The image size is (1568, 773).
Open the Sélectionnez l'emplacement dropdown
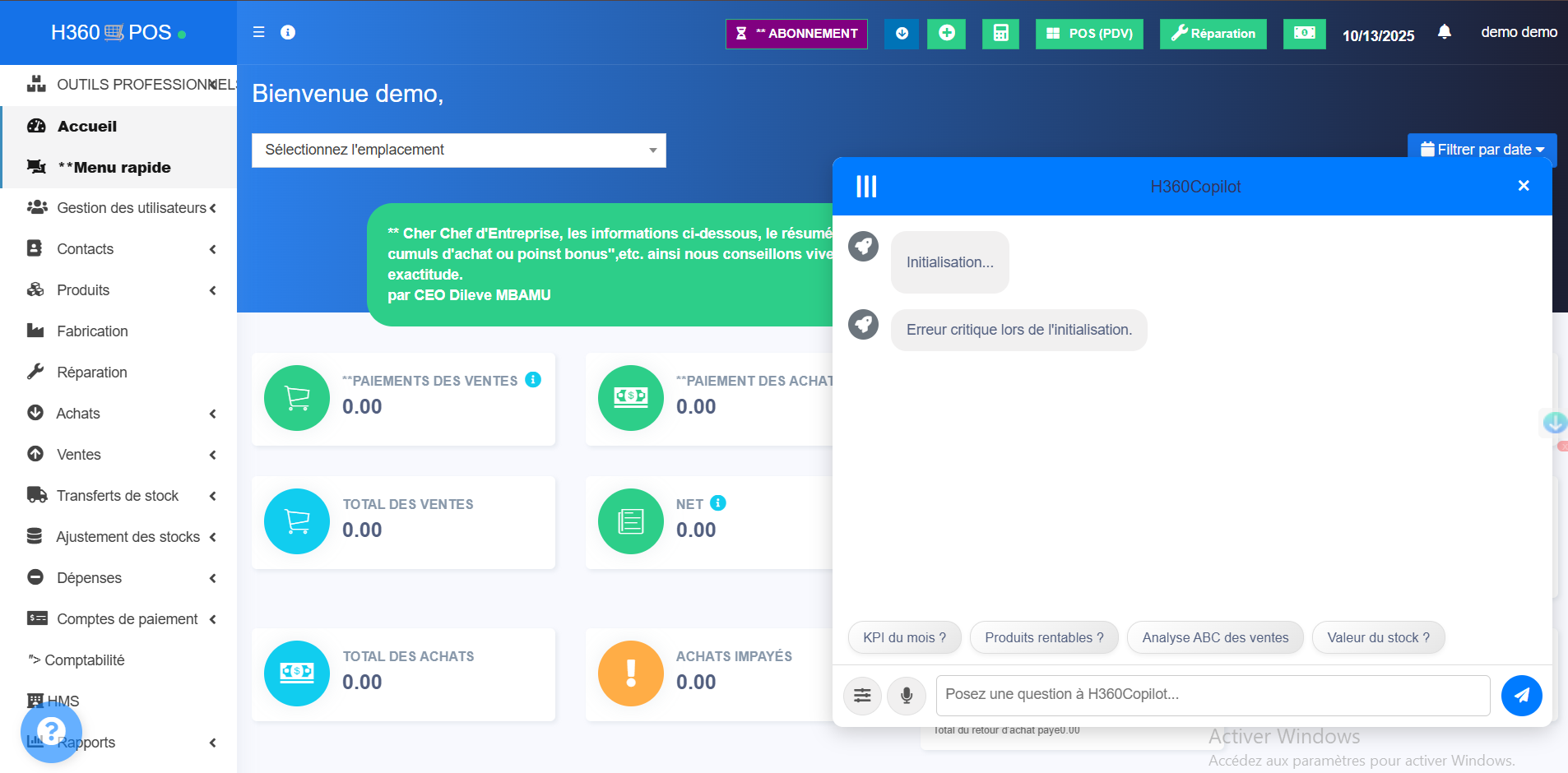(458, 150)
